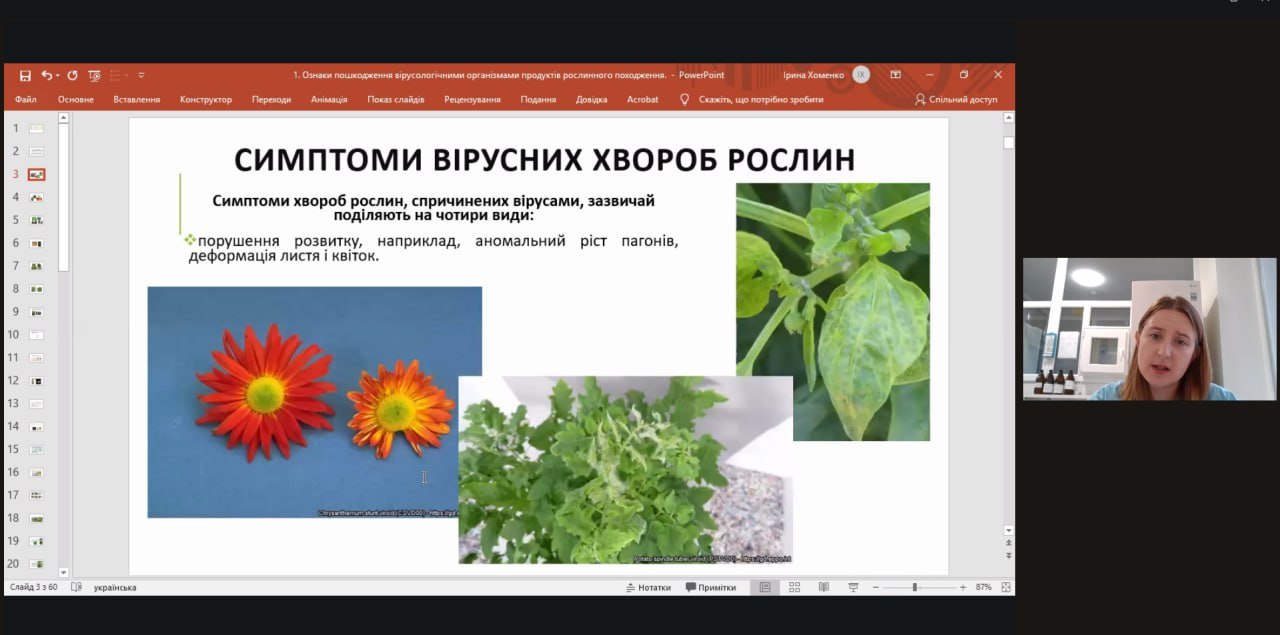This screenshot has width=1280, height=635.
Task: Switch to Reading view icon
Action: pyautogui.click(x=823, y=587)
